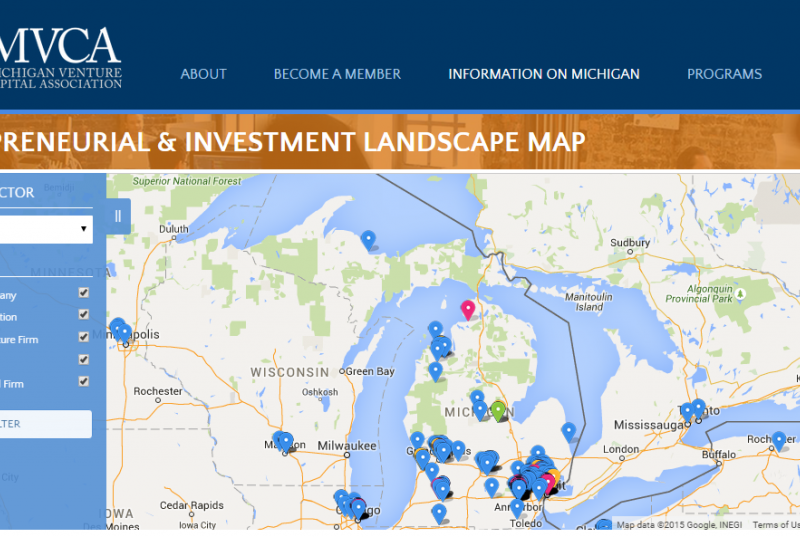The width and height of the screenshot is (800, 537).
Task: Click the Oshkosh city label
Action: click(320, 392)
